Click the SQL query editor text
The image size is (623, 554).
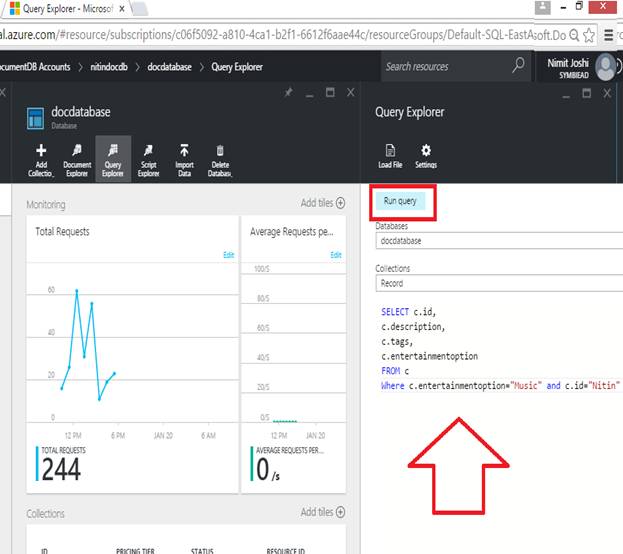(501, 349)
